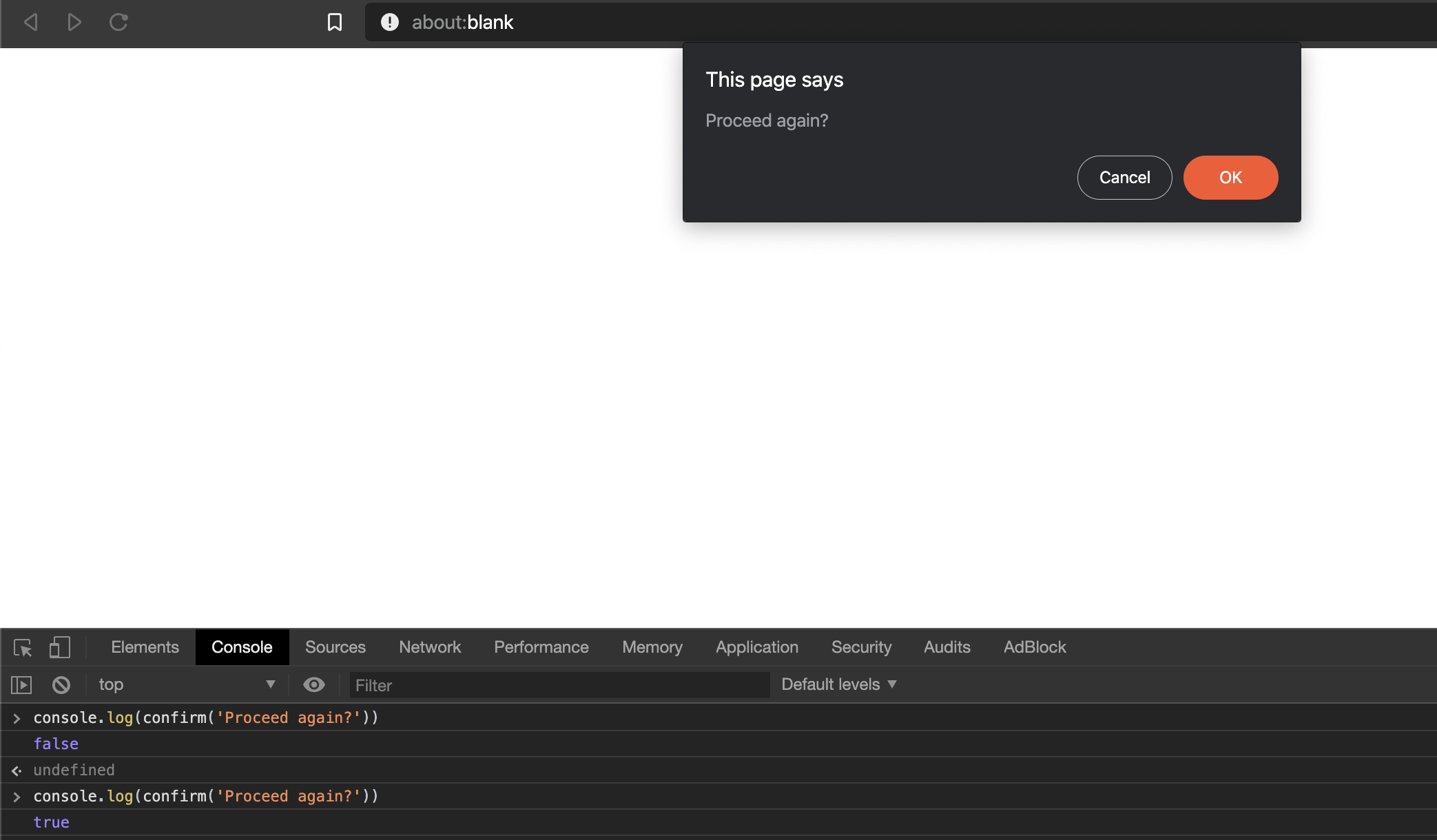
Task: Open the Performance panel
Action: click(540, 646)
